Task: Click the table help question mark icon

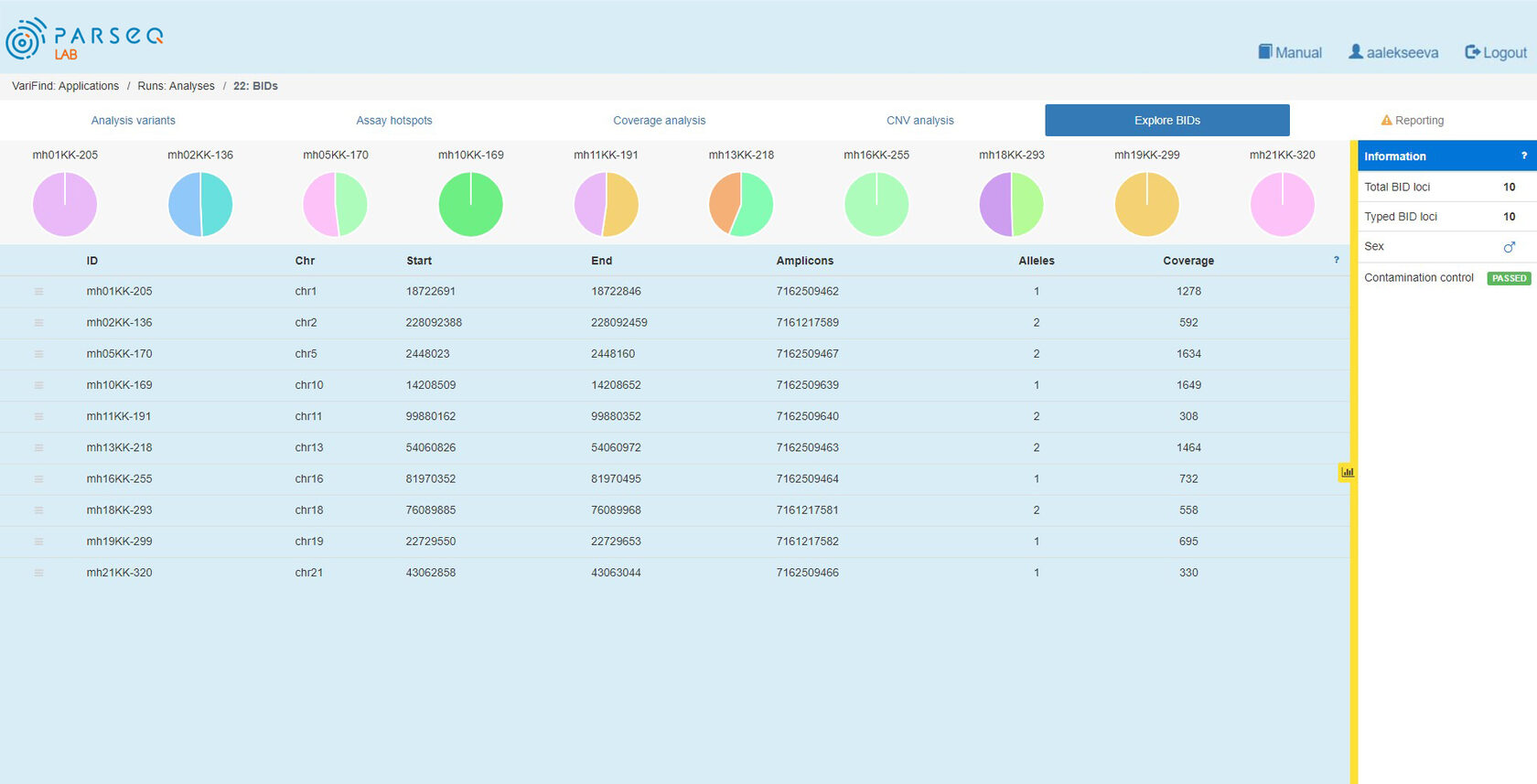Action: (1337, 260)
